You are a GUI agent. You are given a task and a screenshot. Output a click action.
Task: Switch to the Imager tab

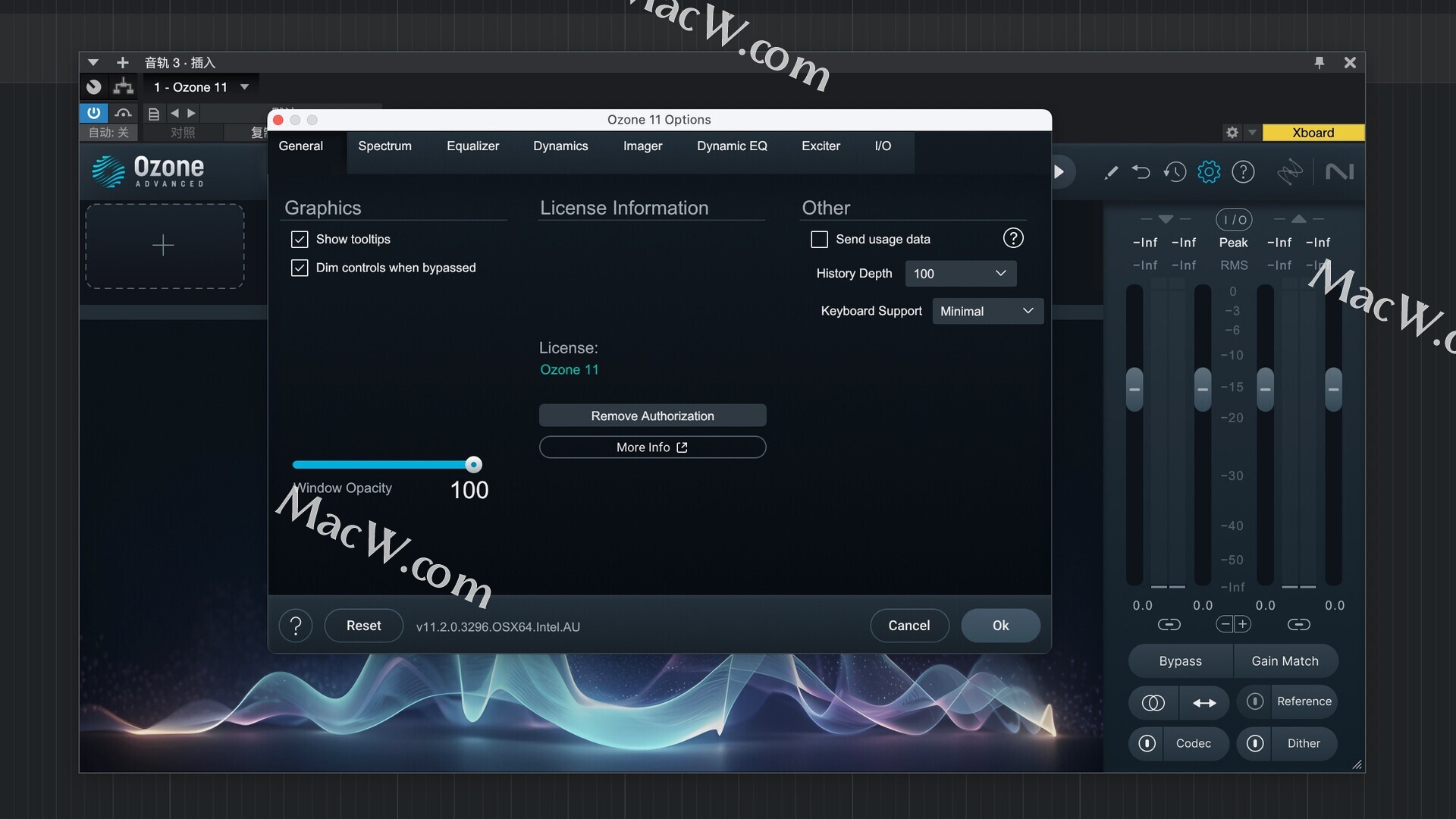pyautogui.click(x=642, y=146)
